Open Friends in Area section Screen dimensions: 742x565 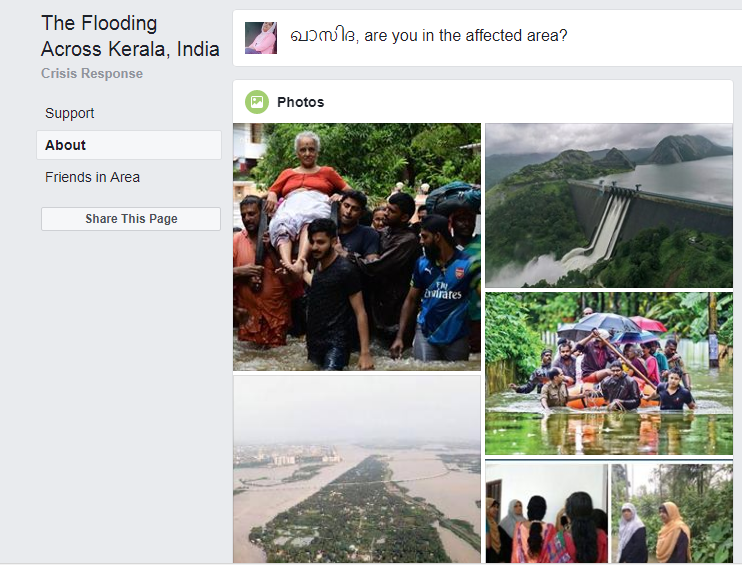coord(92,177)
